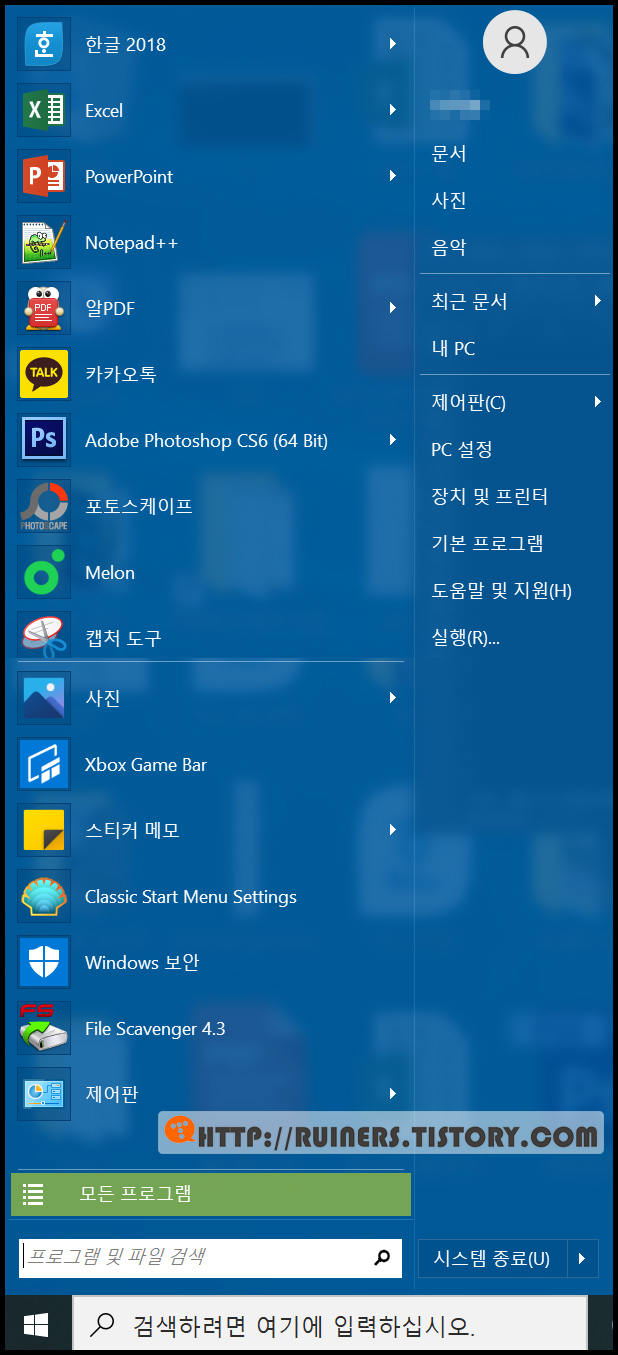Click the 사진 app icon in programs list
The height and width of the screenshot is (1355, 618).
(44, 698)
